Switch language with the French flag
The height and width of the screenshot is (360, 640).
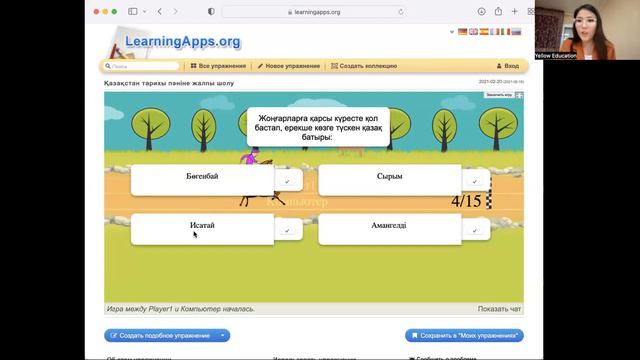(495, 32)
